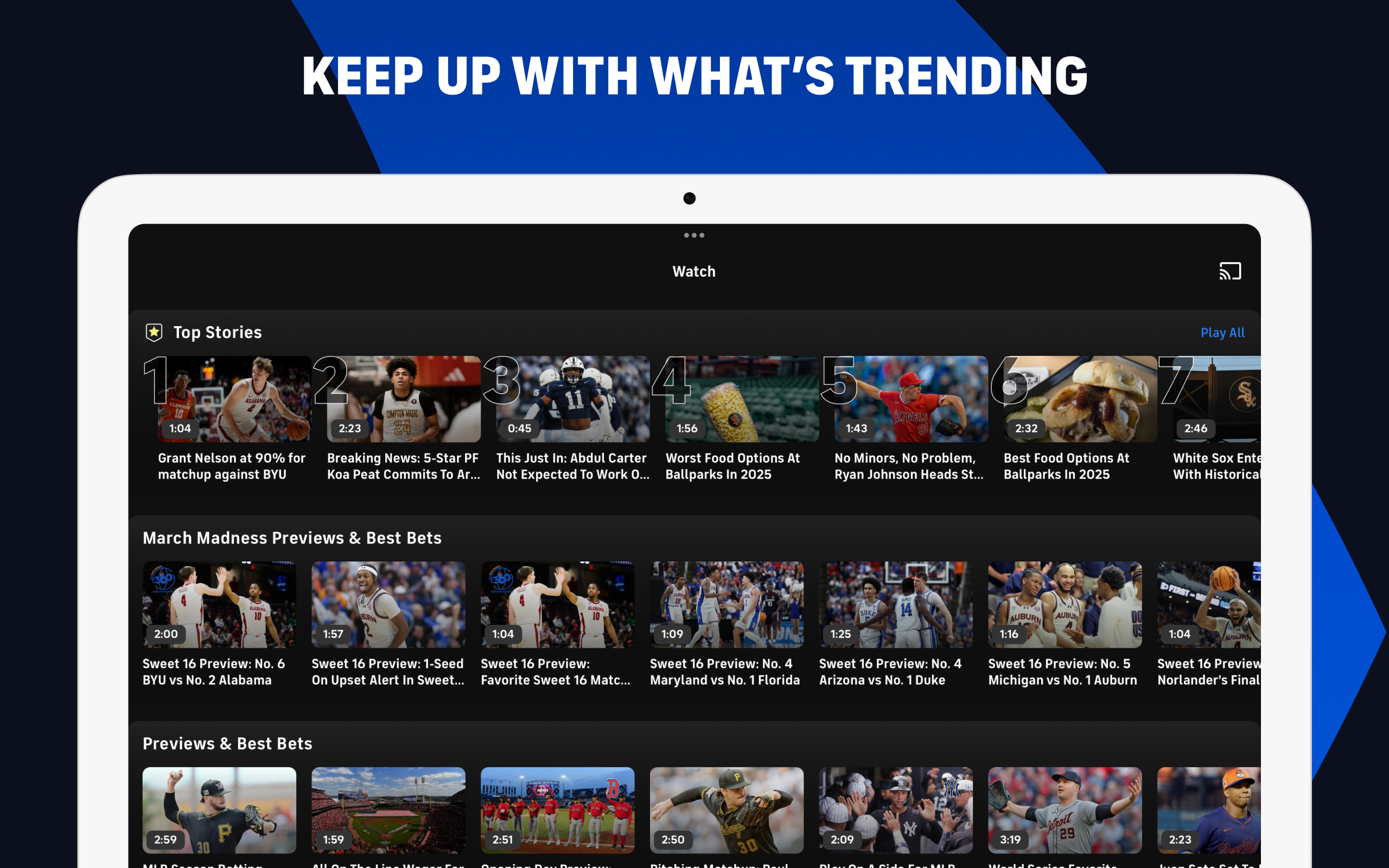The width and height of the screenshot is (1389, 868).
Task: Click the Pirates pitcher 2:59 video thumbnail
Action: [219, 810]
